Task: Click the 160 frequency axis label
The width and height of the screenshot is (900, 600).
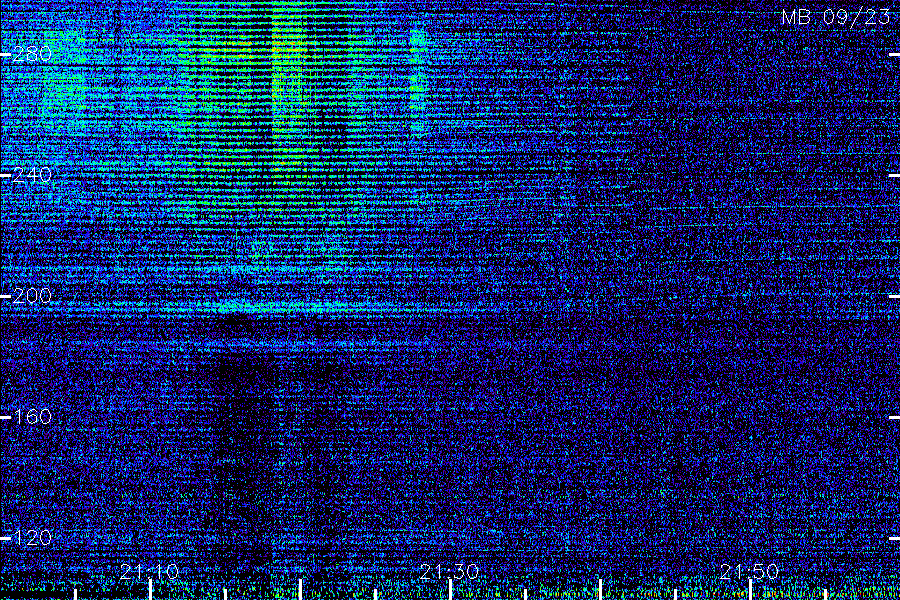Action: tap(32, 417)
